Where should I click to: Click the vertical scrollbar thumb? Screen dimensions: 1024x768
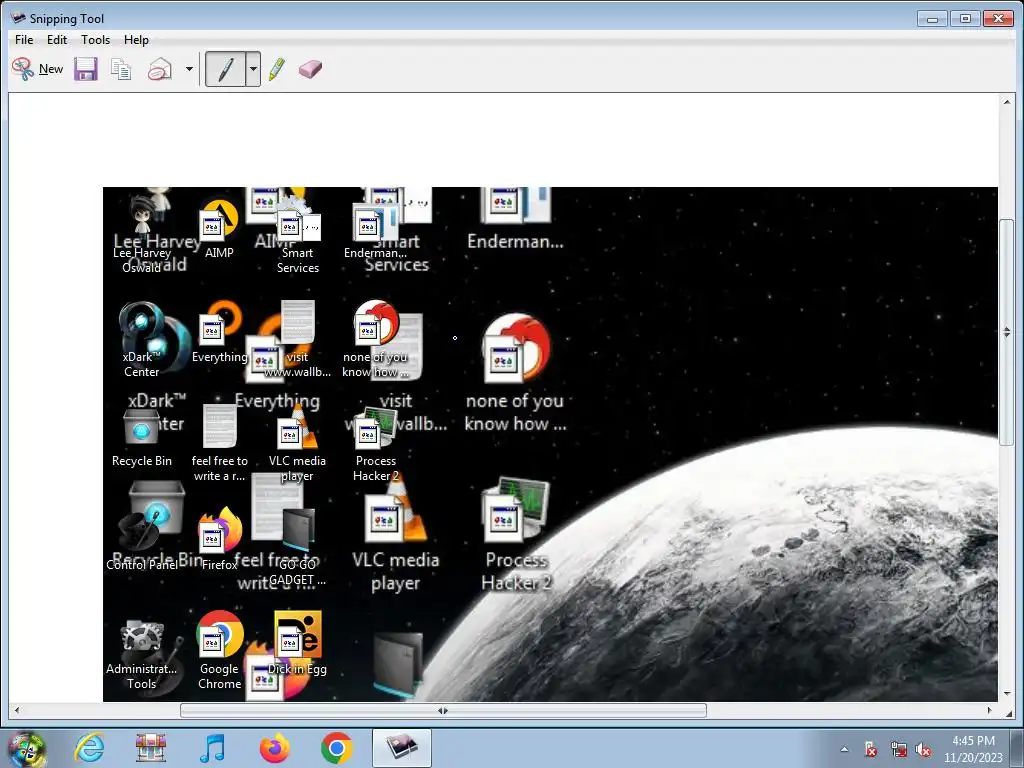click(1006, 333)
